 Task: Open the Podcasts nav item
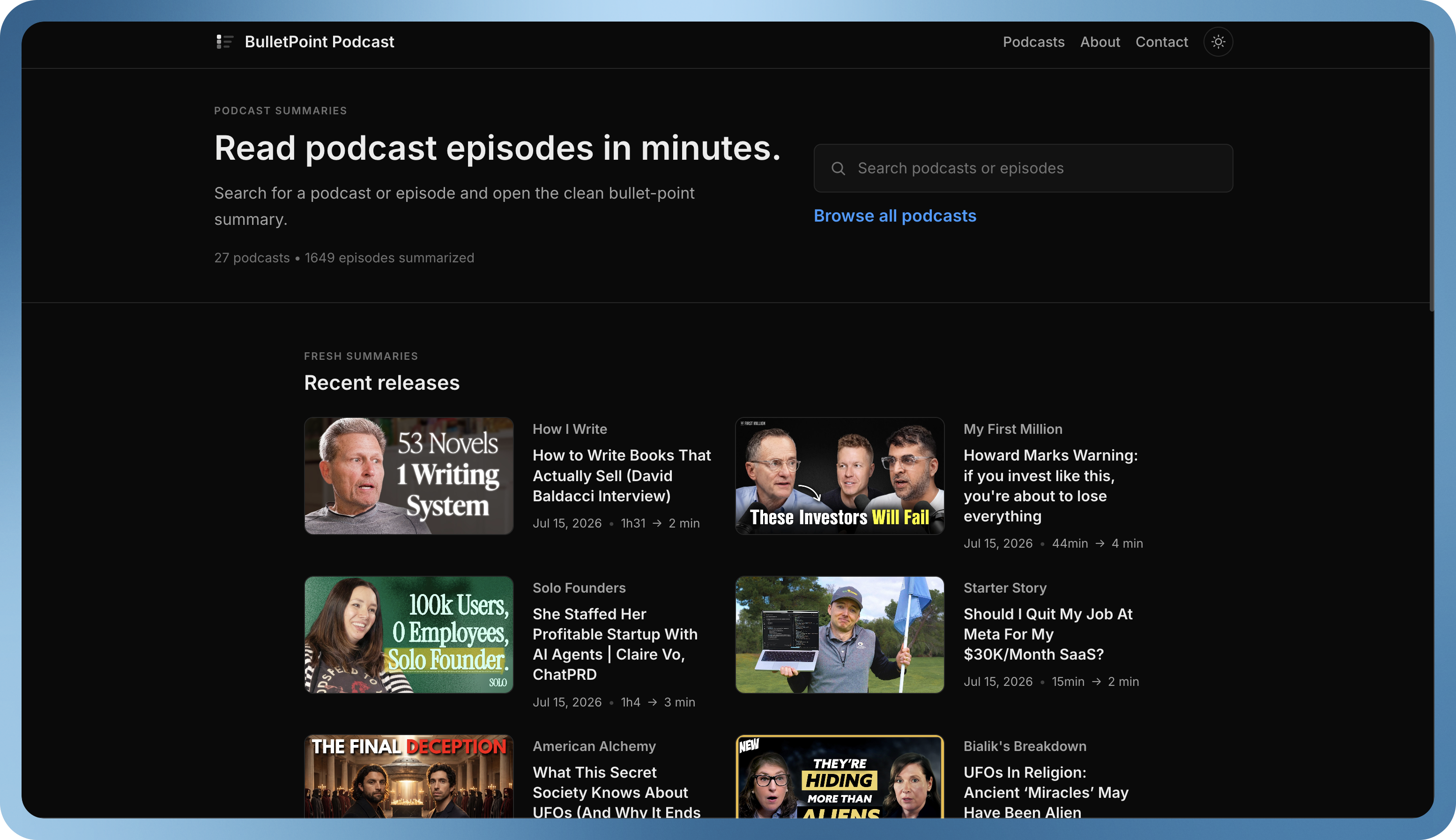pos(1033,42)
